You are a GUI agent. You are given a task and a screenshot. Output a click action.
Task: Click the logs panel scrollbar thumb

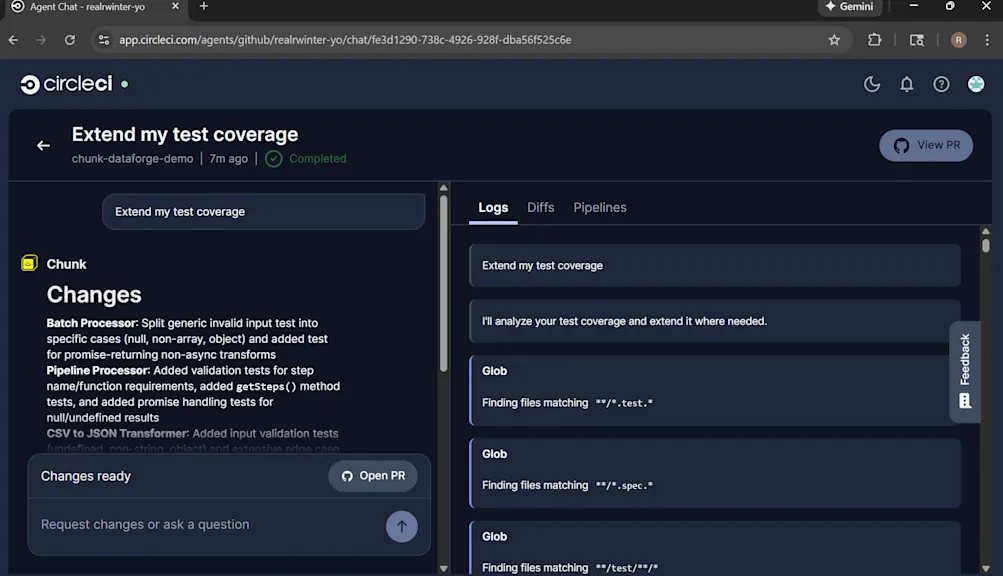click(986, 245)
